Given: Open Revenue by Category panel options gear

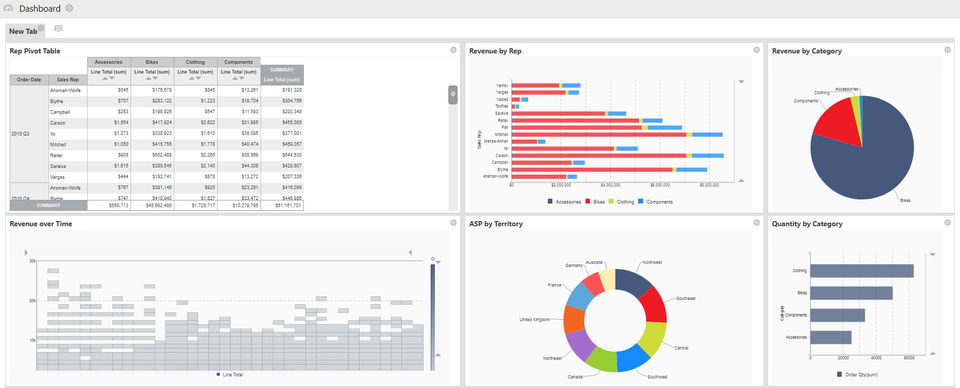Looking at the screenshot, I should pos(948,50).
